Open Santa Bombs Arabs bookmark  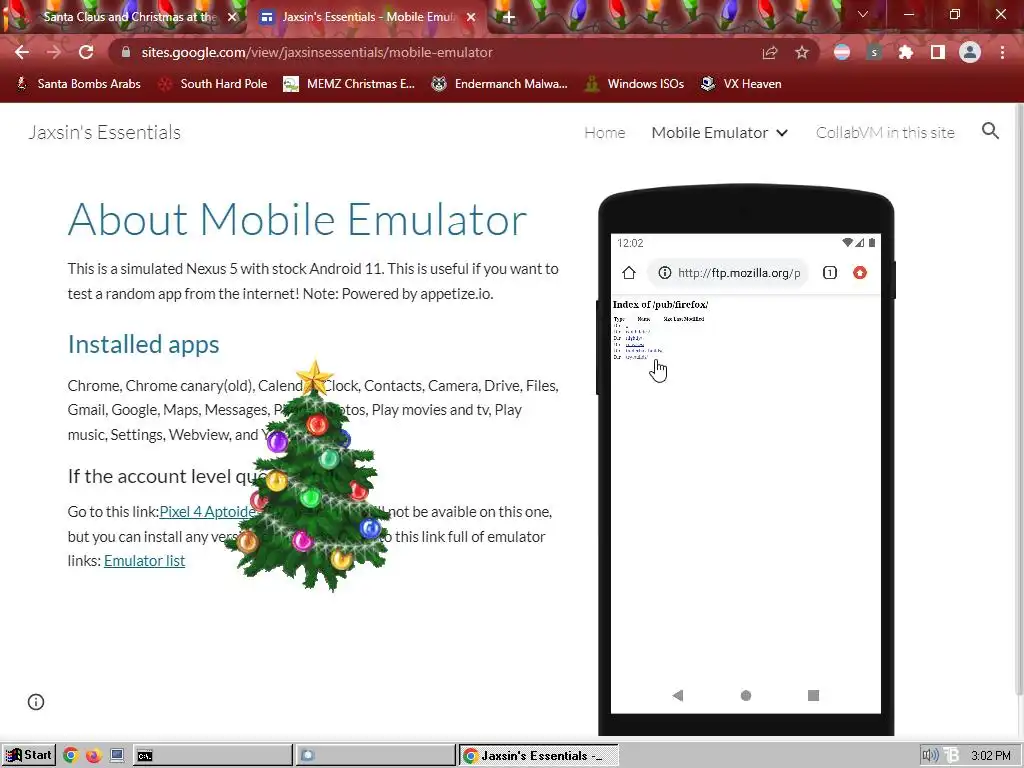78,84
